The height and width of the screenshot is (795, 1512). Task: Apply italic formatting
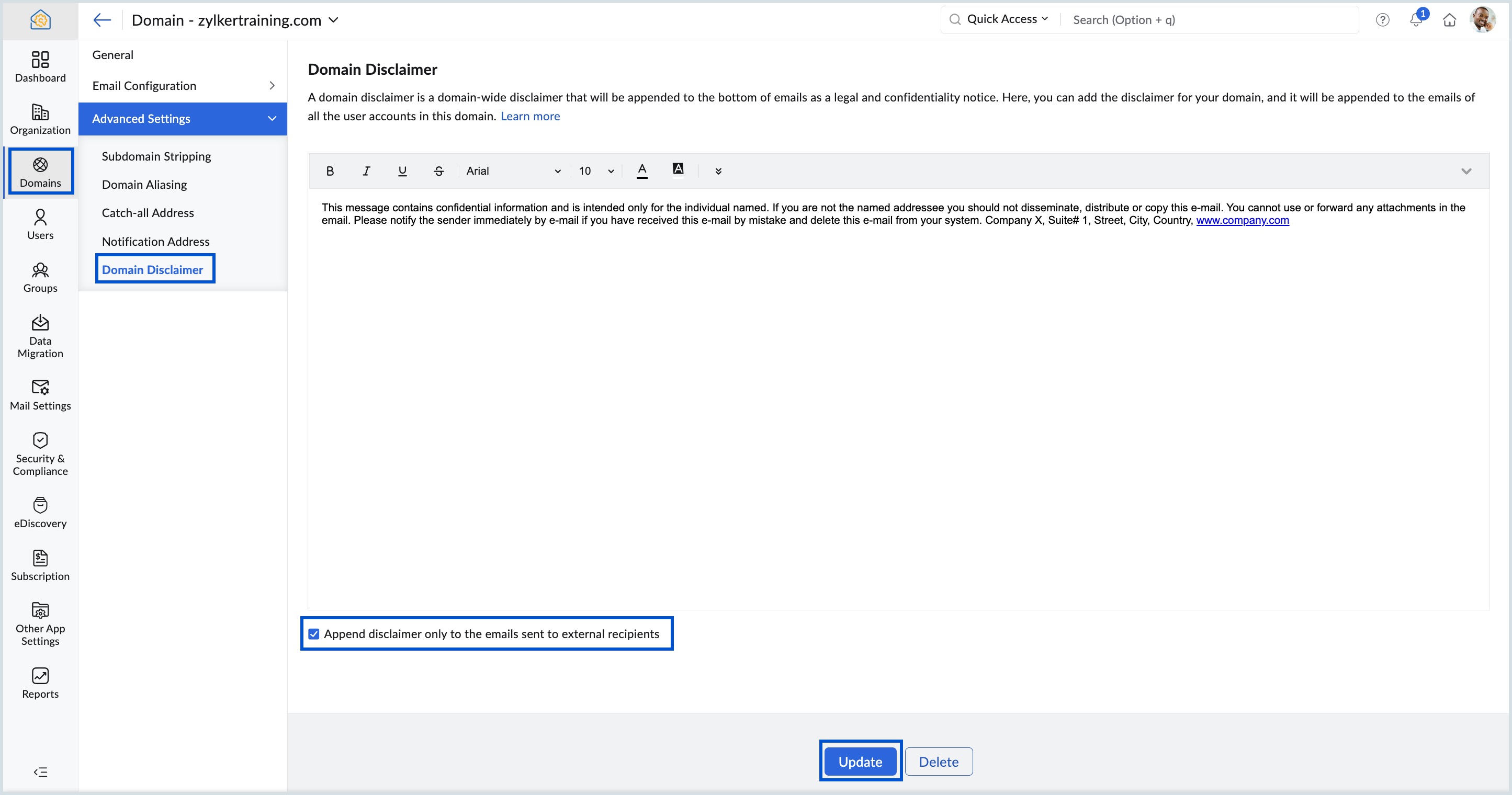366,171
